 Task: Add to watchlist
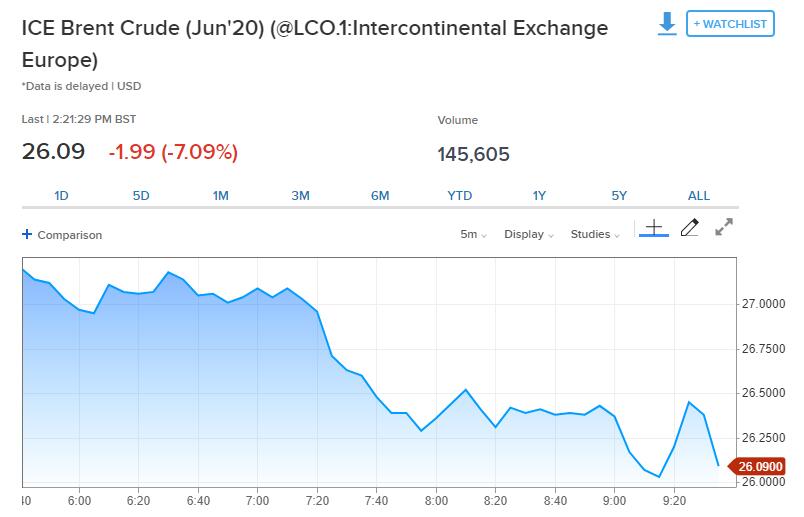click(730, 24)
